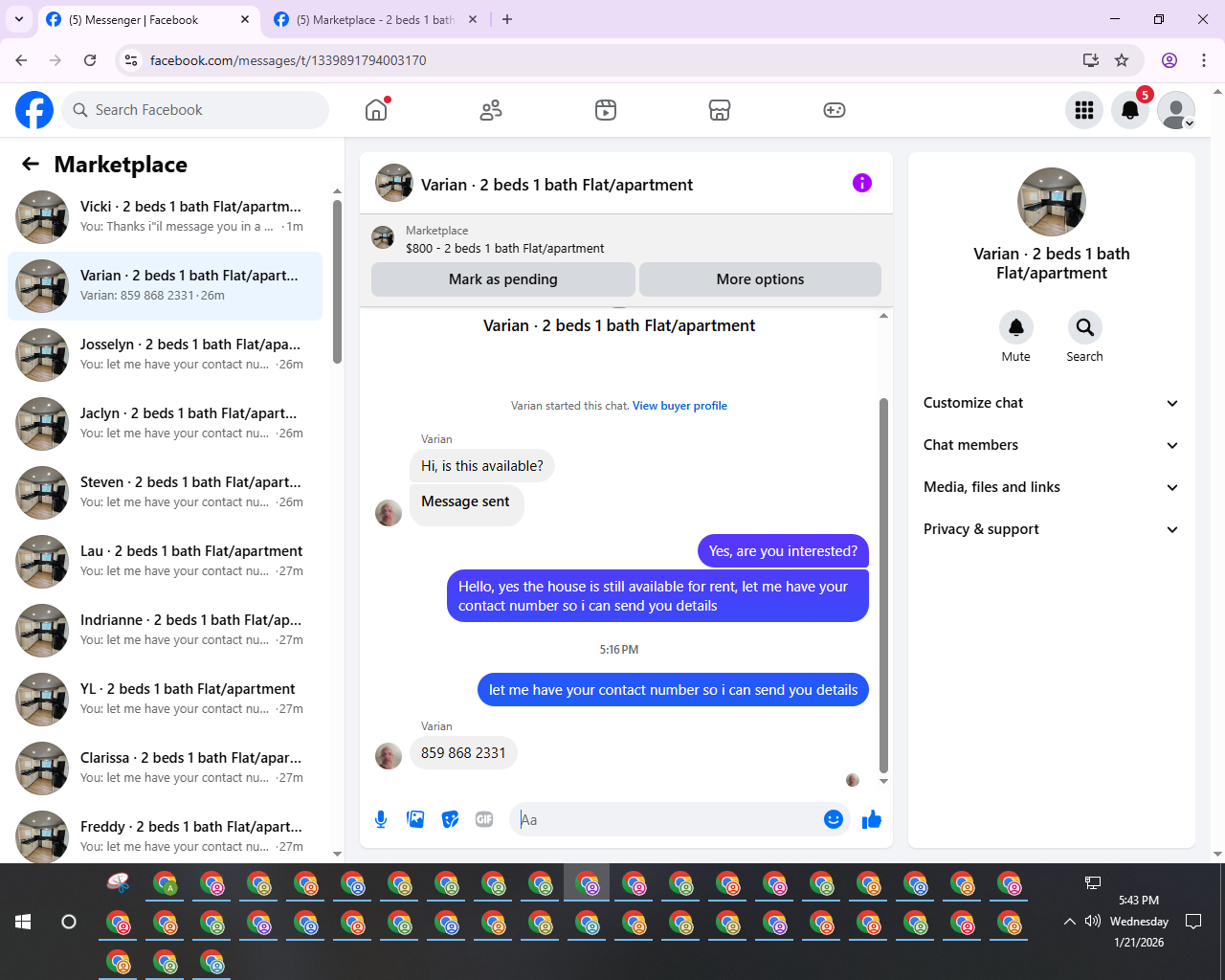Open View buyer profile link
1225x980 pixels.
679,406
